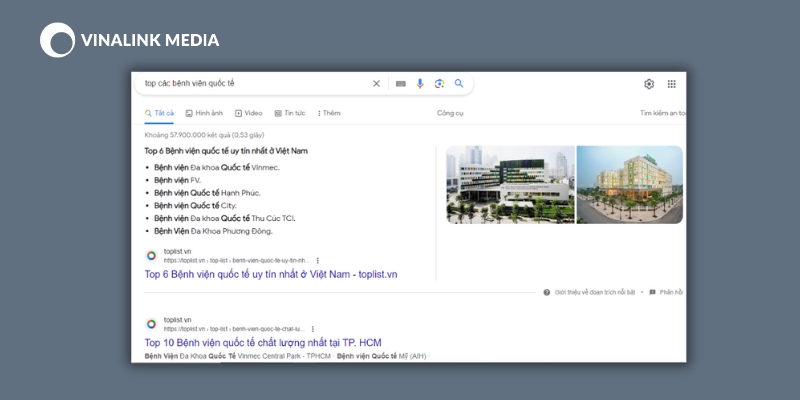Open 'Top 6 Bệnh viện quốc tế uy tín nhất ở Việt Nam - toplist.vn' link
Screen dimensions: 800x400
[271, 274]
